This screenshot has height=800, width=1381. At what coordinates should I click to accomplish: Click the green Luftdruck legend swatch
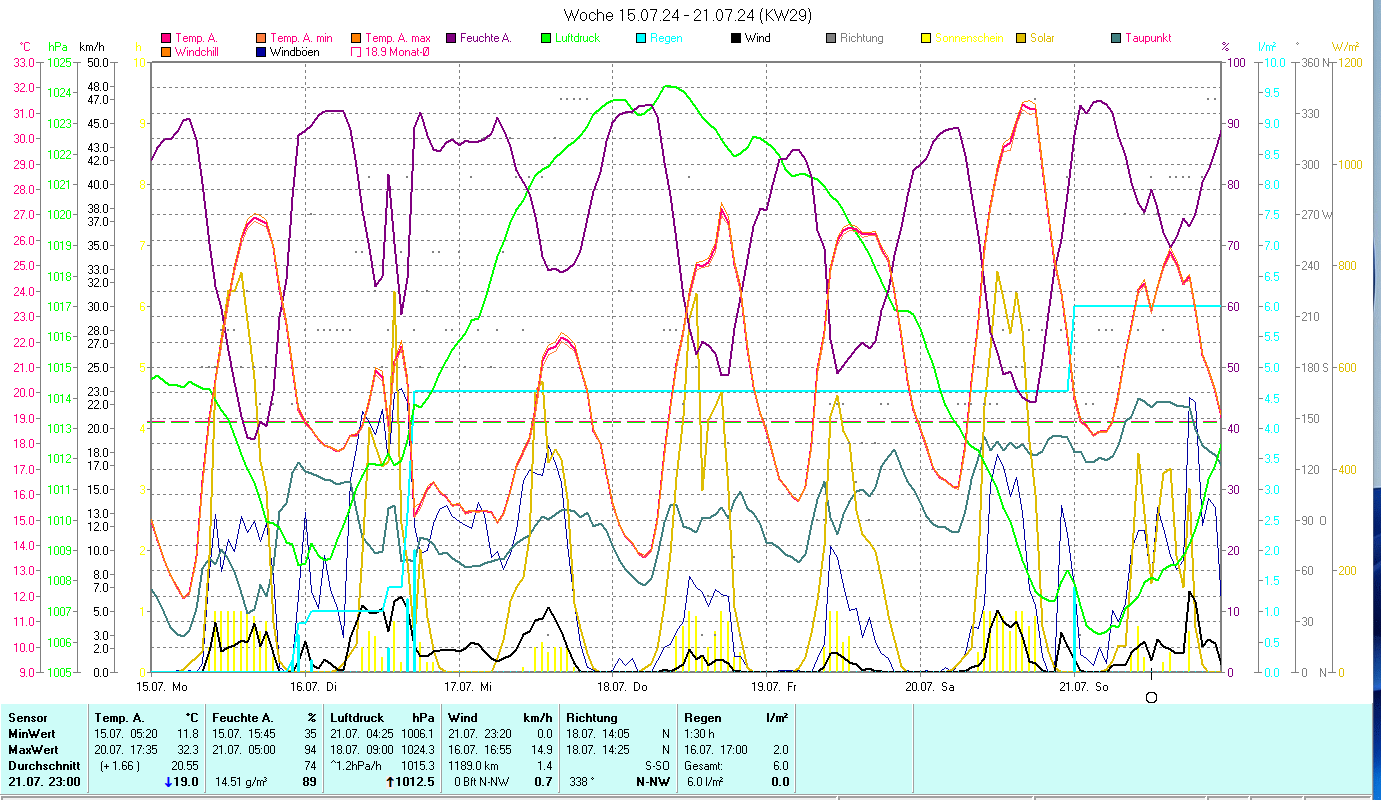point(544,38)
